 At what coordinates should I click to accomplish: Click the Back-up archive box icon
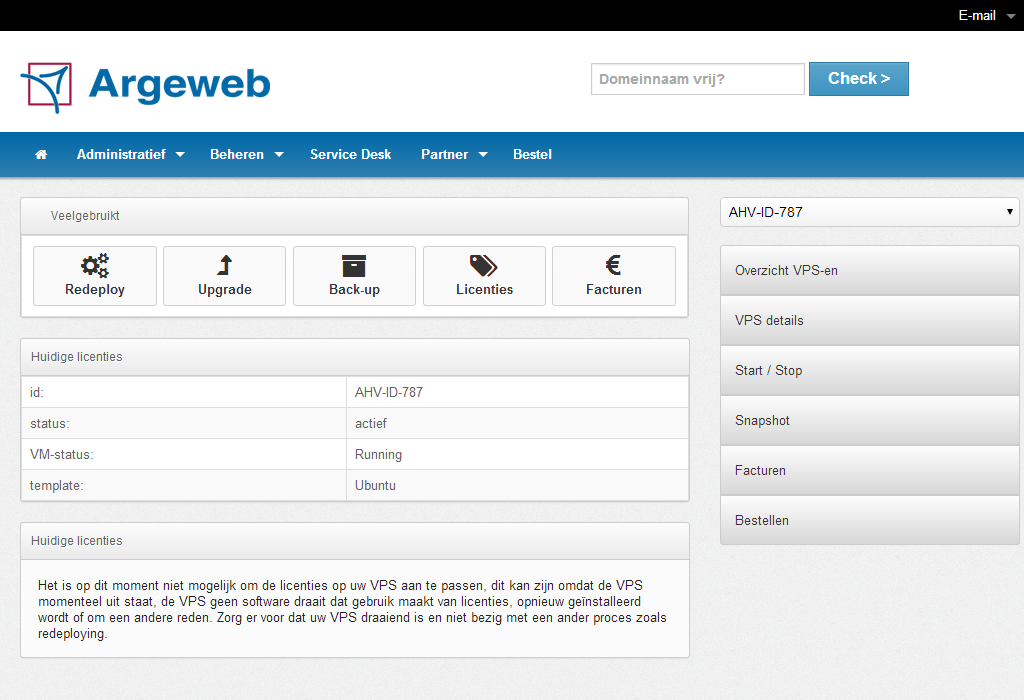click(x=354, y=265)
